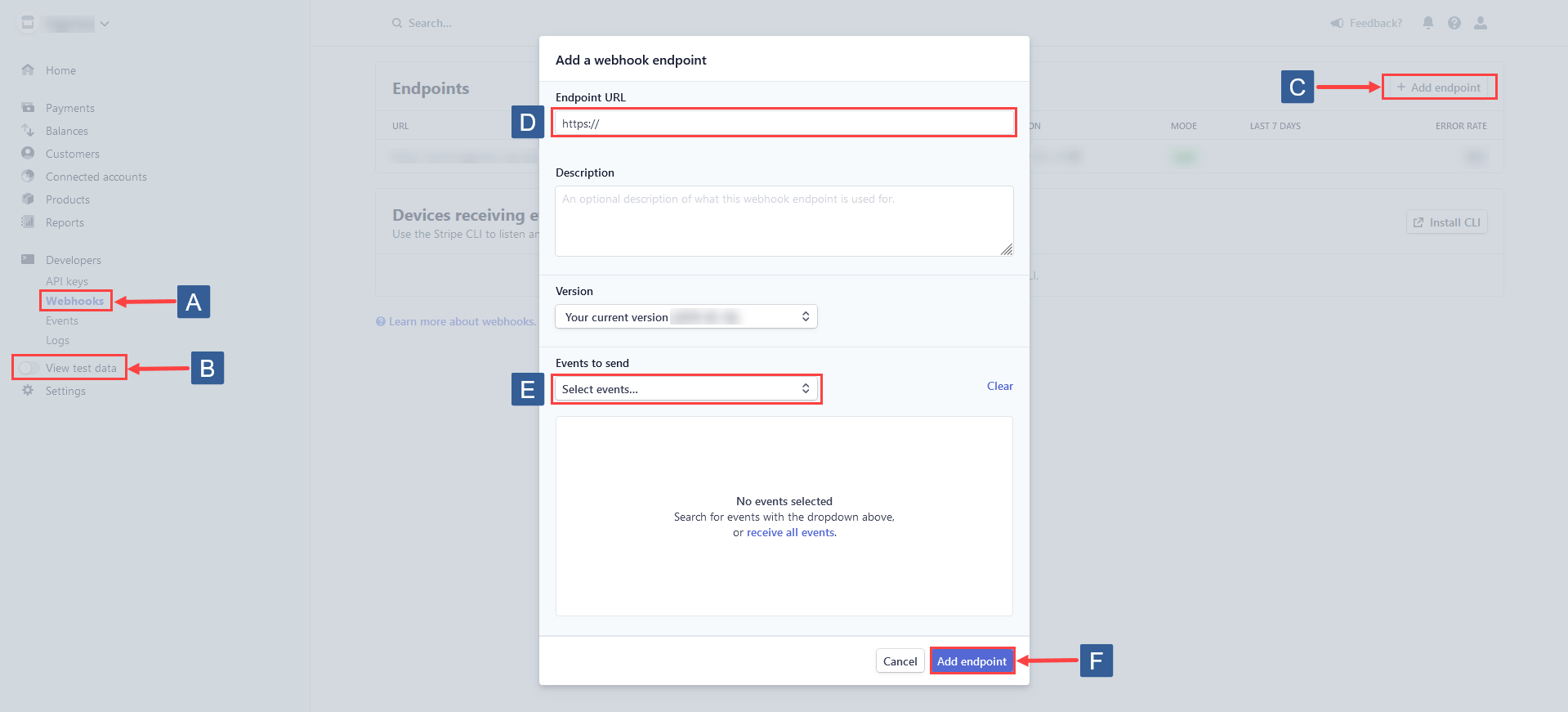1568x712 pixels.
Task: Click the receive all events link
Action: (790, 532)
